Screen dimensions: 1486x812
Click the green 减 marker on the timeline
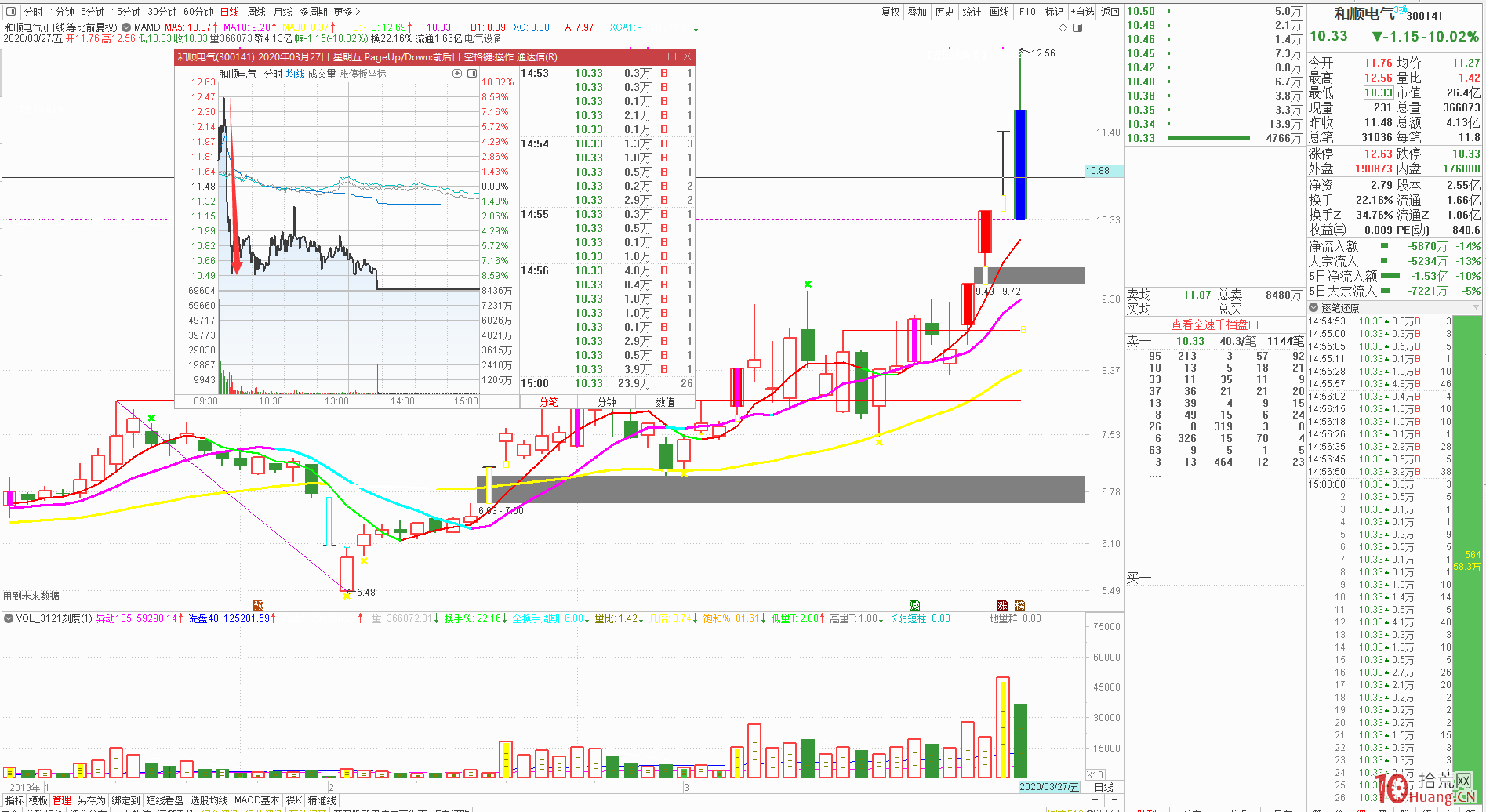914,605
